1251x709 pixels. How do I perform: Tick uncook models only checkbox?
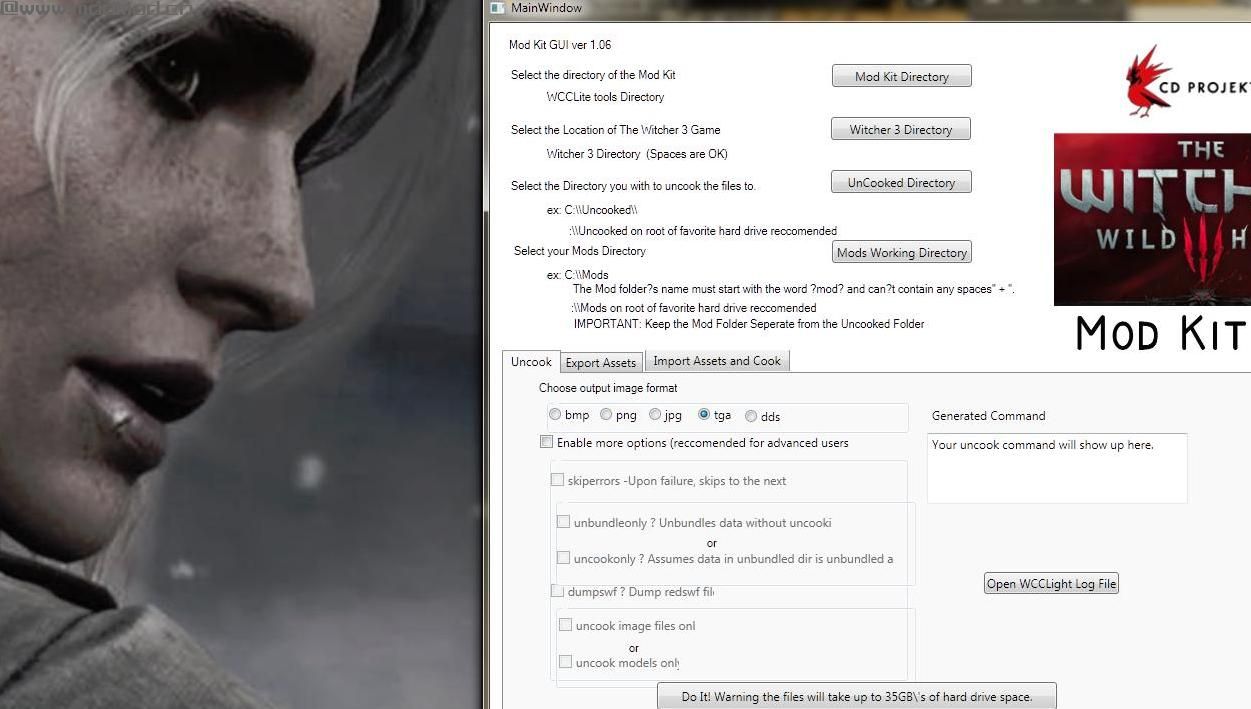point(565,661)
